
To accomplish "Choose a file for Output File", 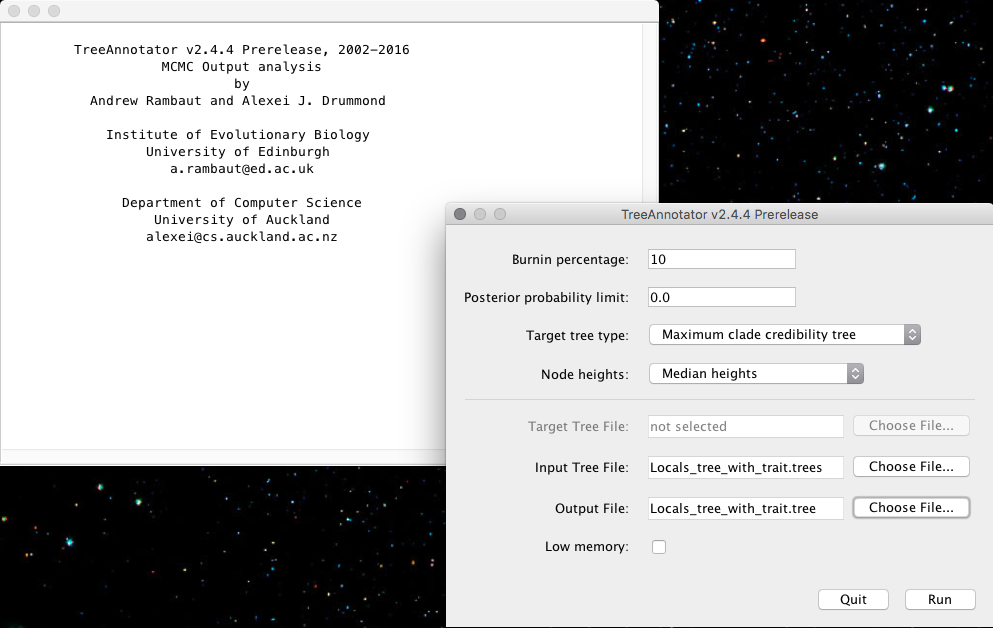I will pos(910,508).
